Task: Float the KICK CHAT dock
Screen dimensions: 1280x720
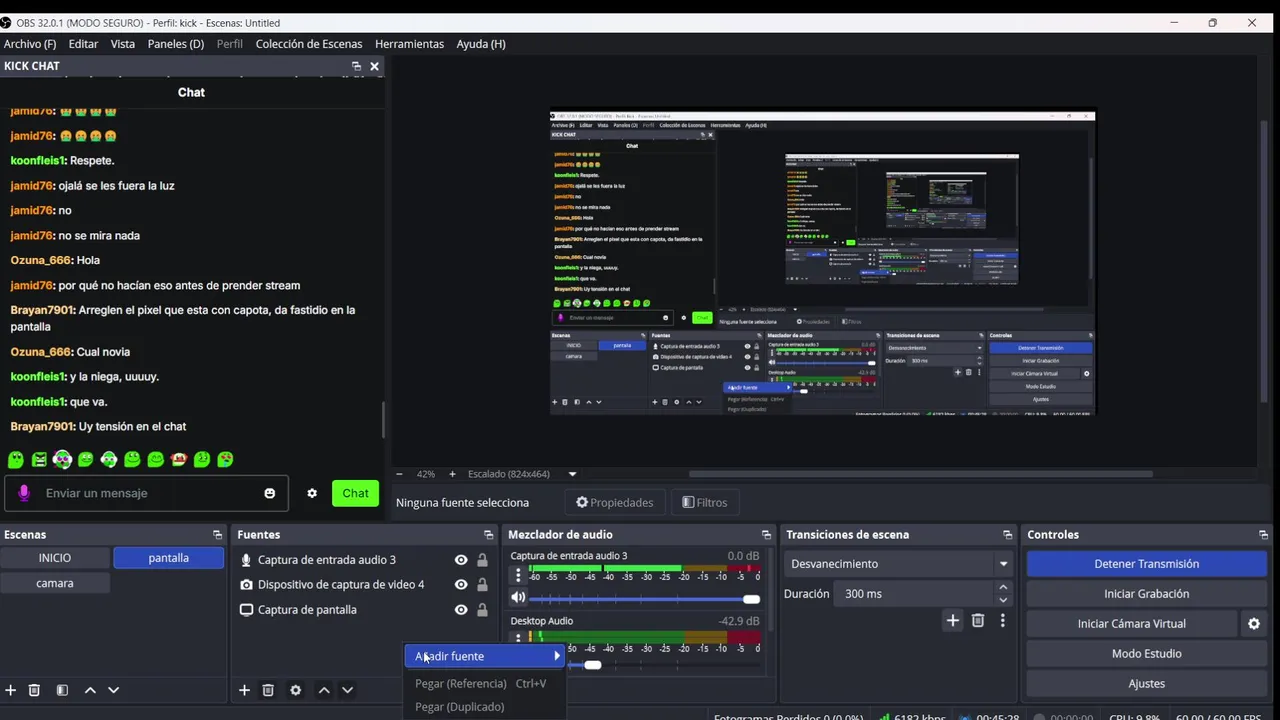Action: pos(356,66)
